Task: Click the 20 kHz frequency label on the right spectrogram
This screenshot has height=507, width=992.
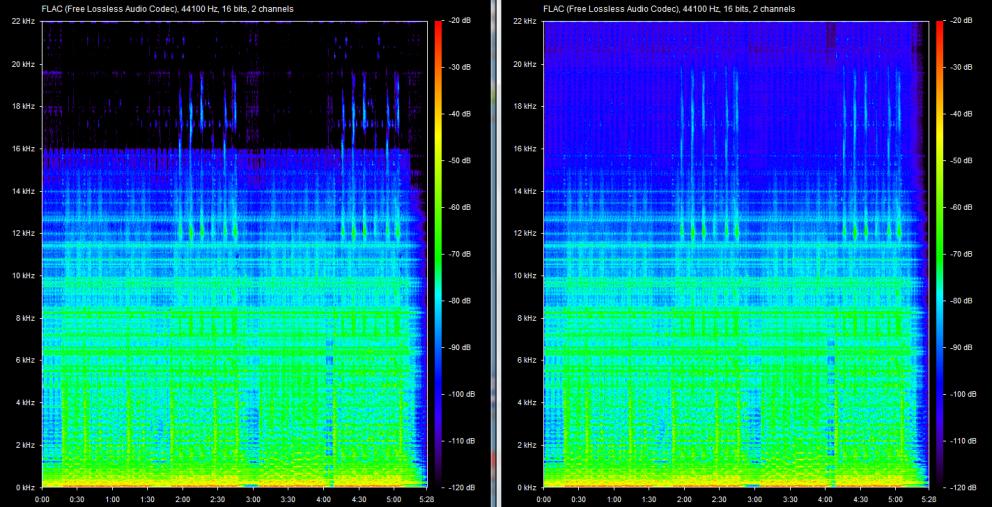Action: [523, 64]
